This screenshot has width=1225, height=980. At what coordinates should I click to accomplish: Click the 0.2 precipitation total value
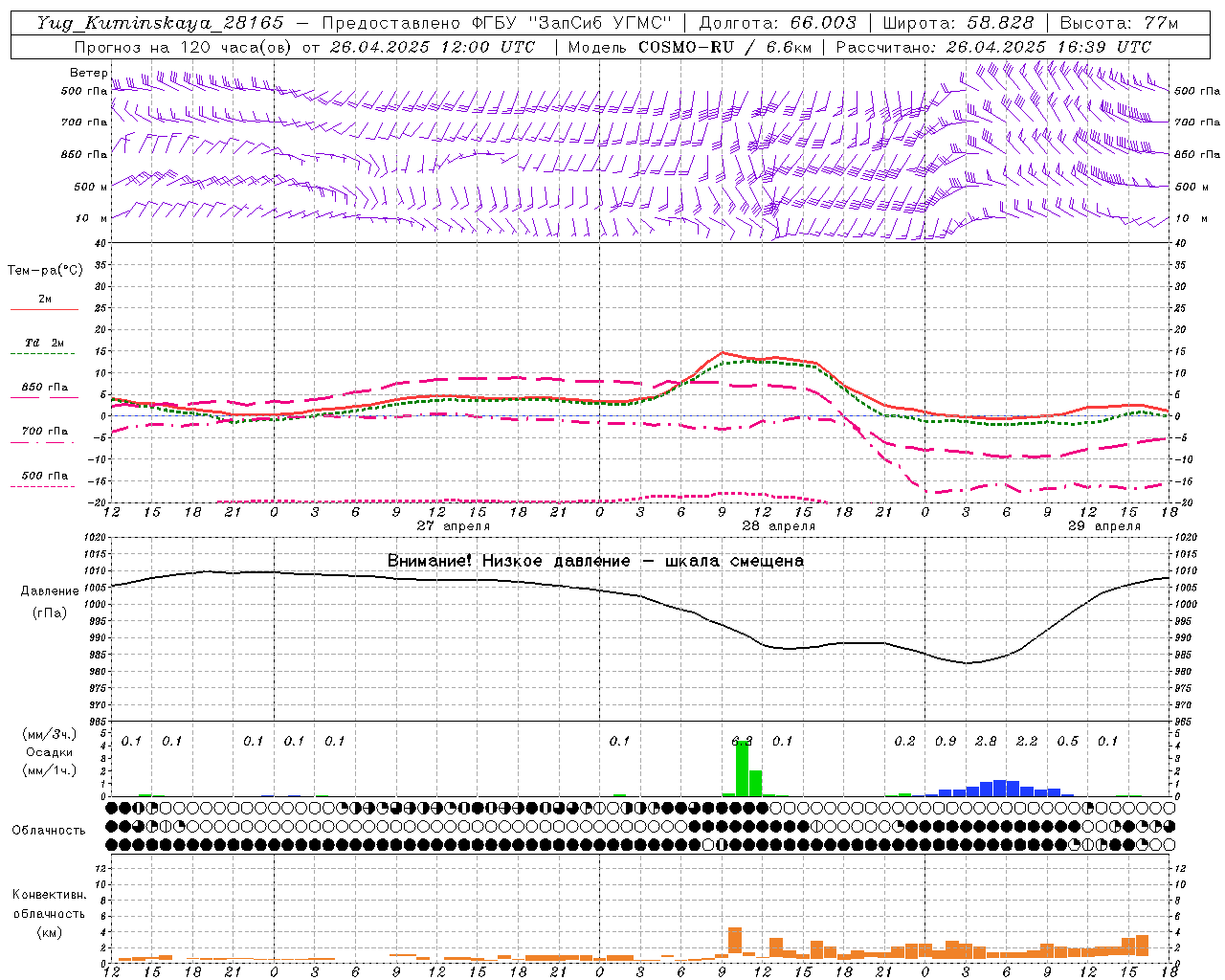tap(904, 742)
